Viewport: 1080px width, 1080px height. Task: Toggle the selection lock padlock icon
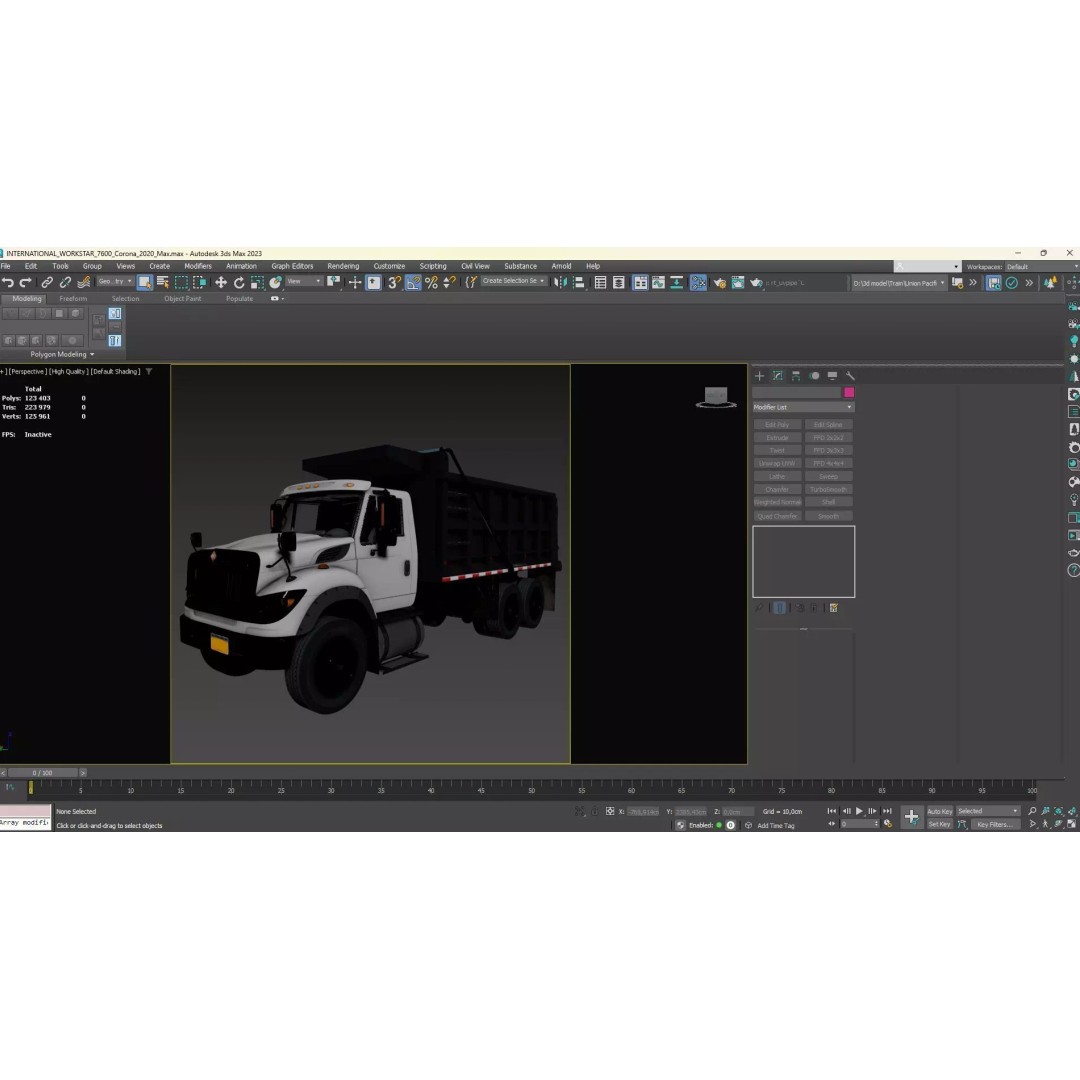[x=595, y=811]
